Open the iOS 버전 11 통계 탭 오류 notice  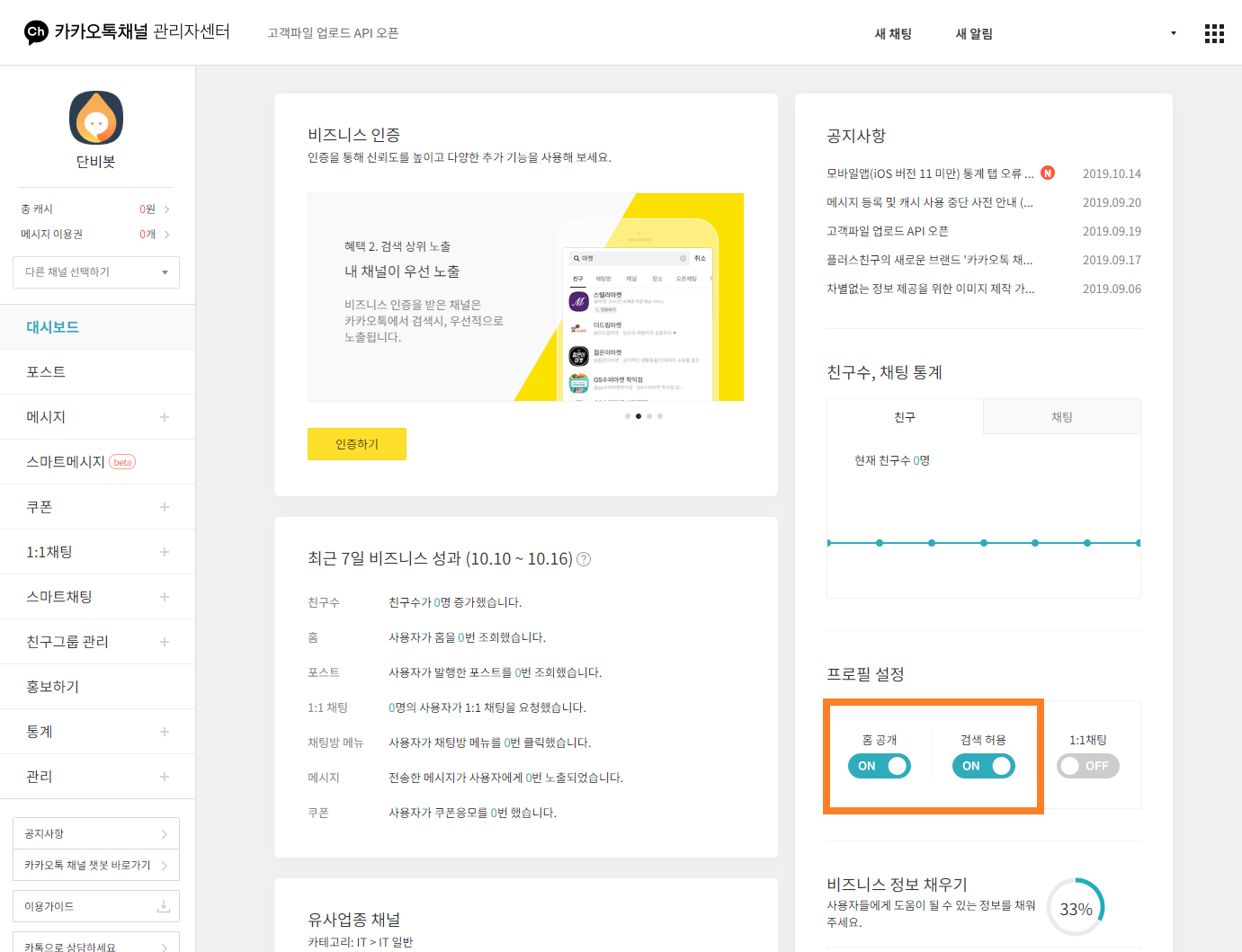pos(930,173)
